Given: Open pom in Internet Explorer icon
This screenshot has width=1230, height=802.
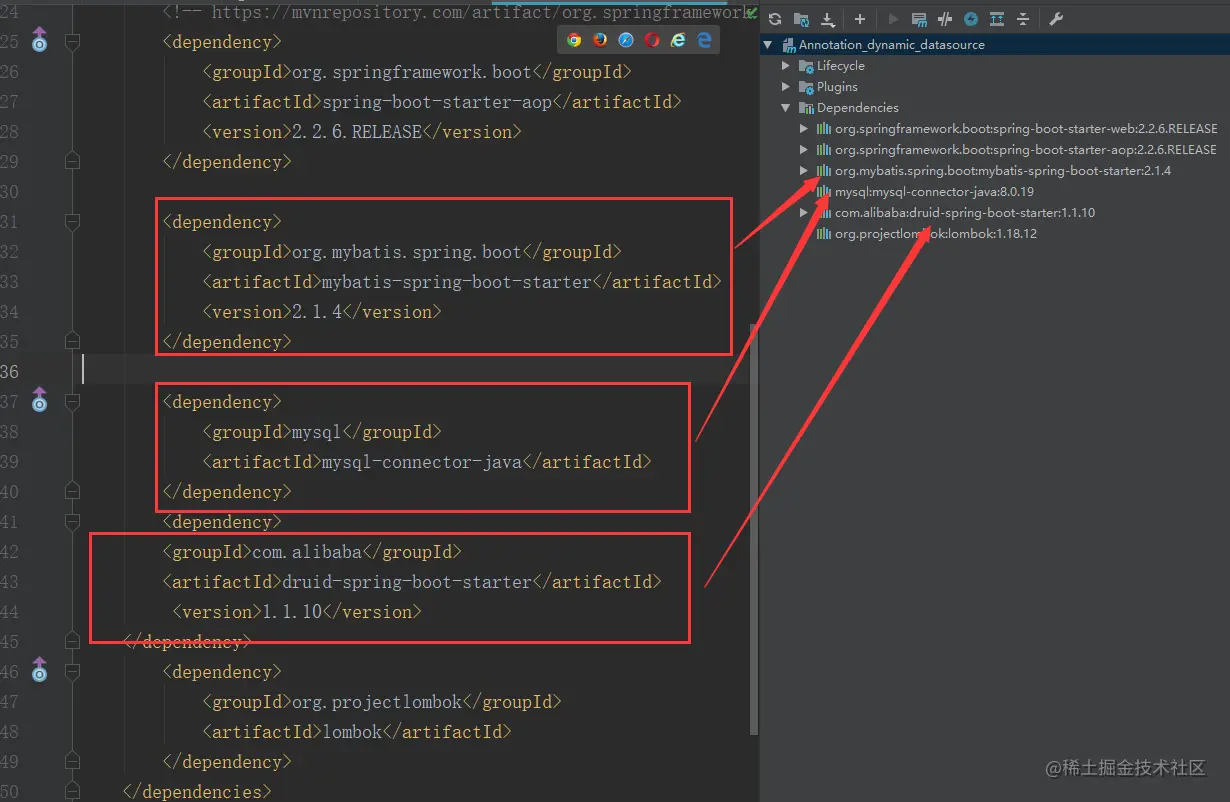Looking at the screenshot, I should [x=678, y=40].
